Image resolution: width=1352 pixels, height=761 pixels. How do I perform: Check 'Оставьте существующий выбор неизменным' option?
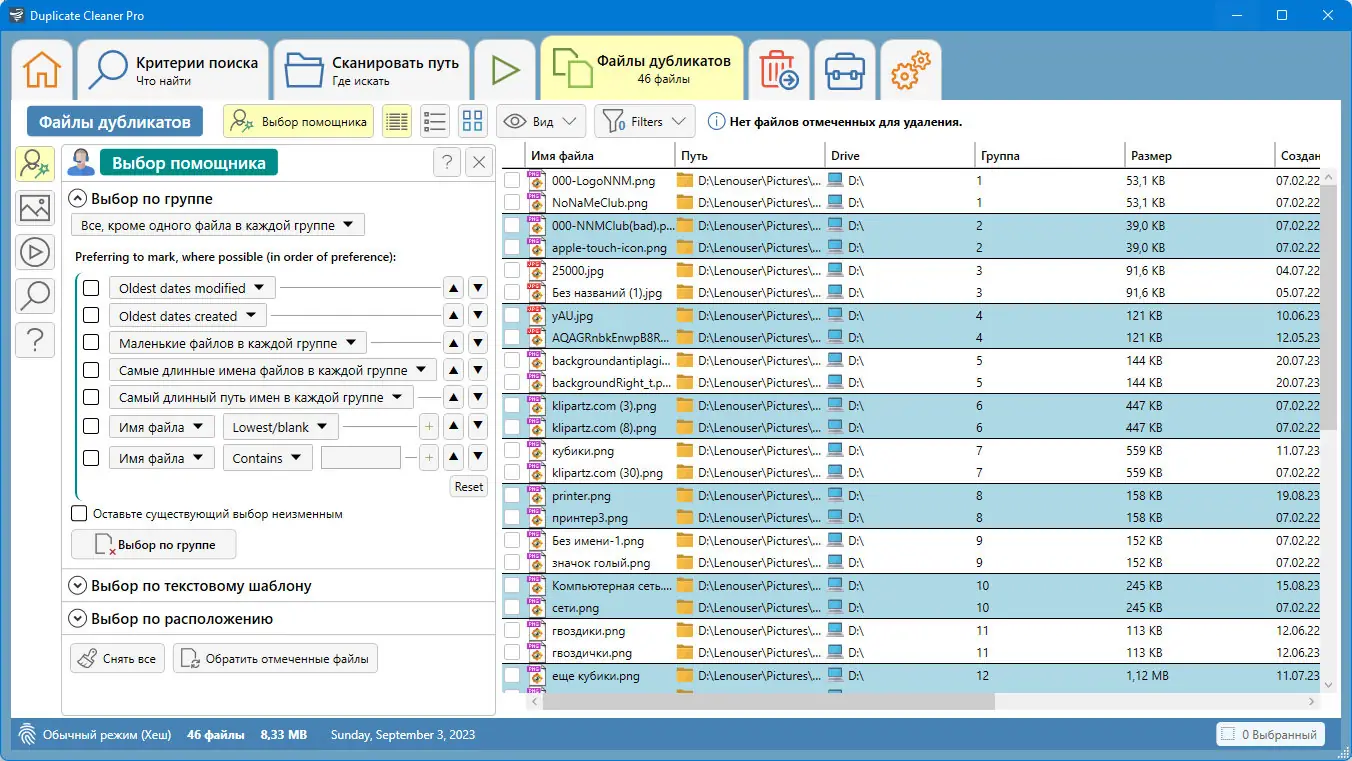click(79, 514)
